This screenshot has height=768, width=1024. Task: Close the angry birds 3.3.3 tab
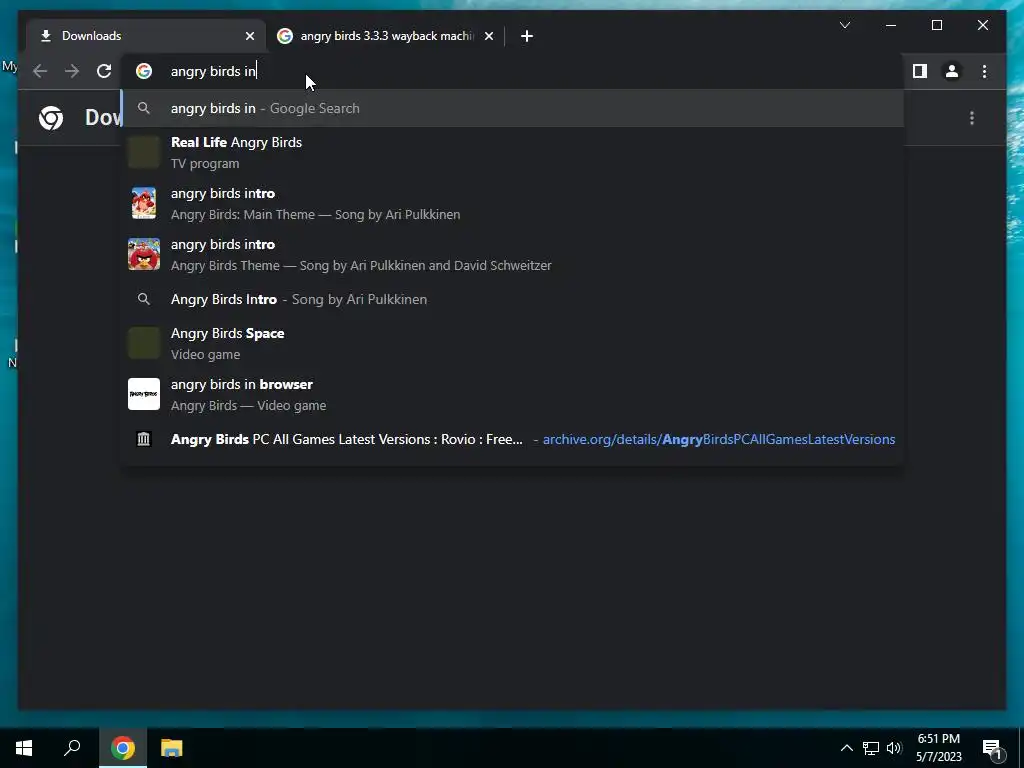[488, 36]
